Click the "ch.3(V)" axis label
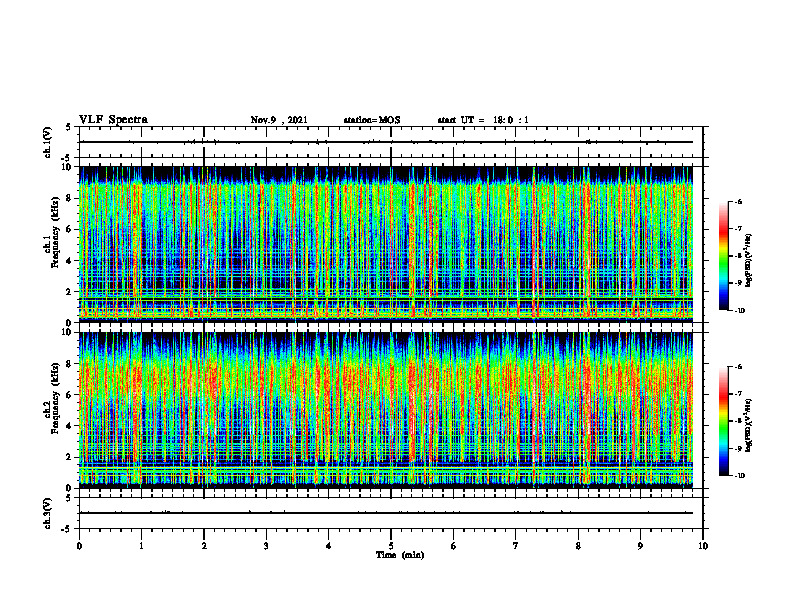This screenshot has width=792, height=612. (x=47, y=513)
